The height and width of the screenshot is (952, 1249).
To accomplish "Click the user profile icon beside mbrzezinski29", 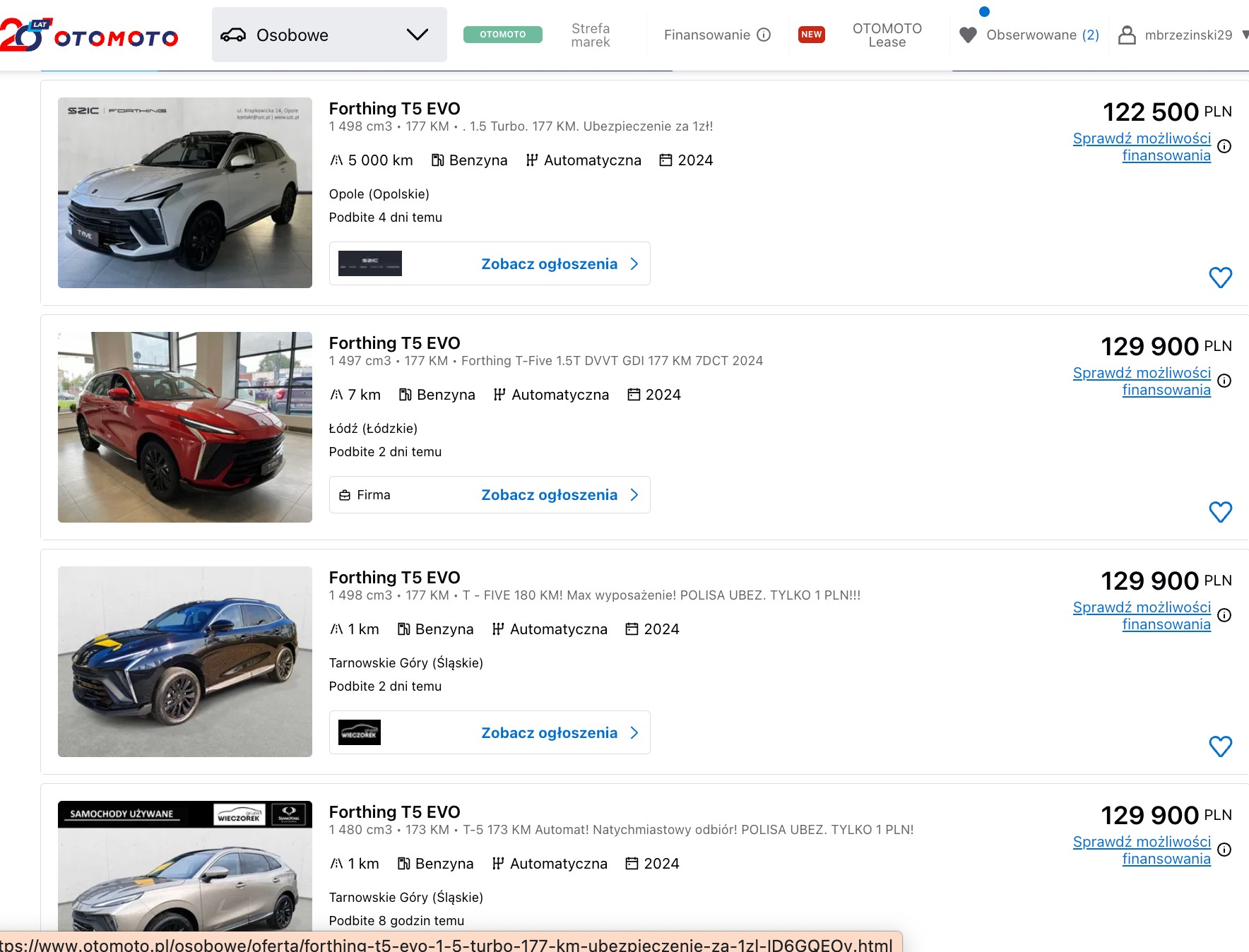I will [1127, 35].
